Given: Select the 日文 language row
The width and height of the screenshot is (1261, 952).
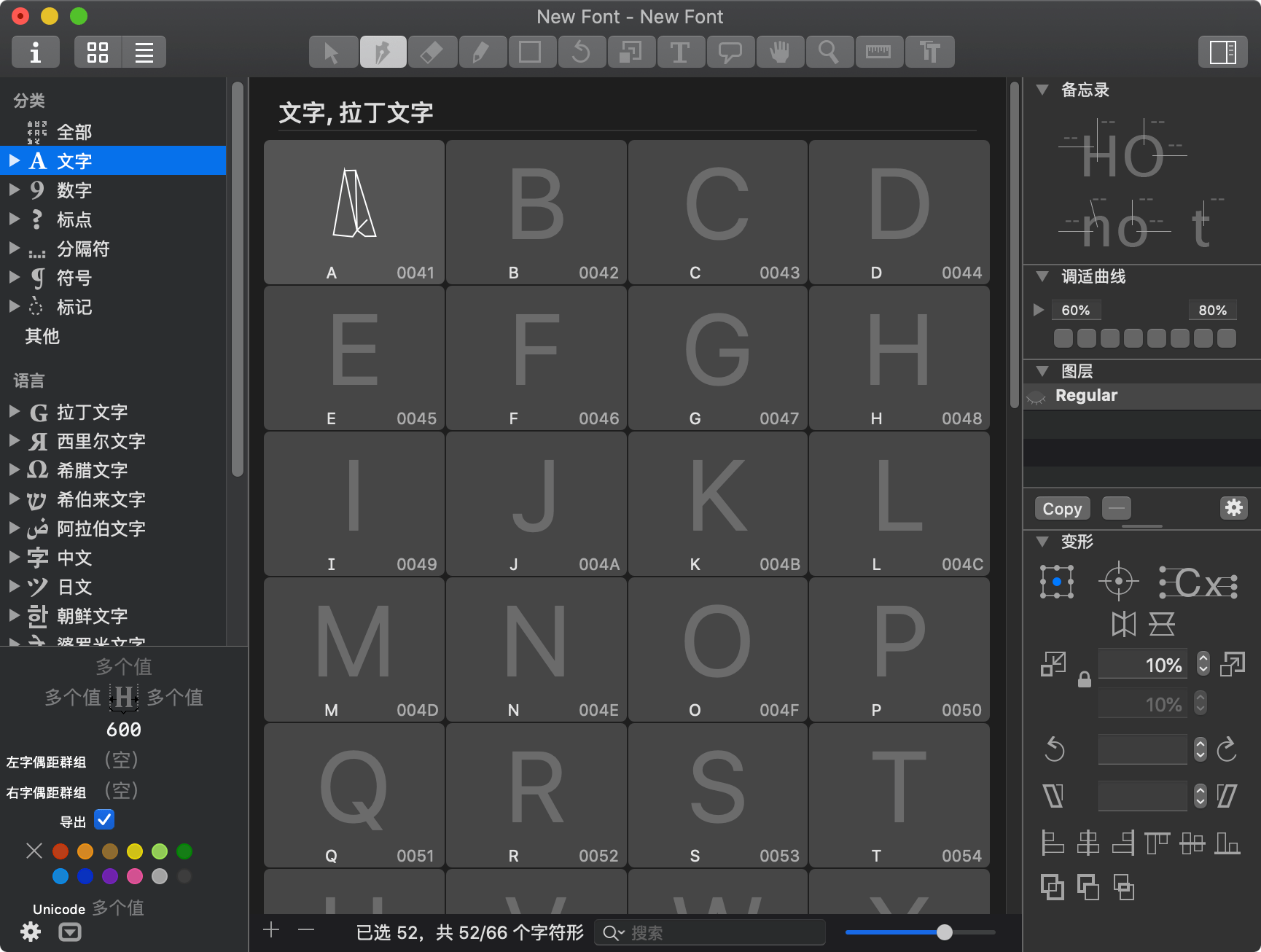Looking at the screenshot, I should pyautogui.click(x=113, y=587).
